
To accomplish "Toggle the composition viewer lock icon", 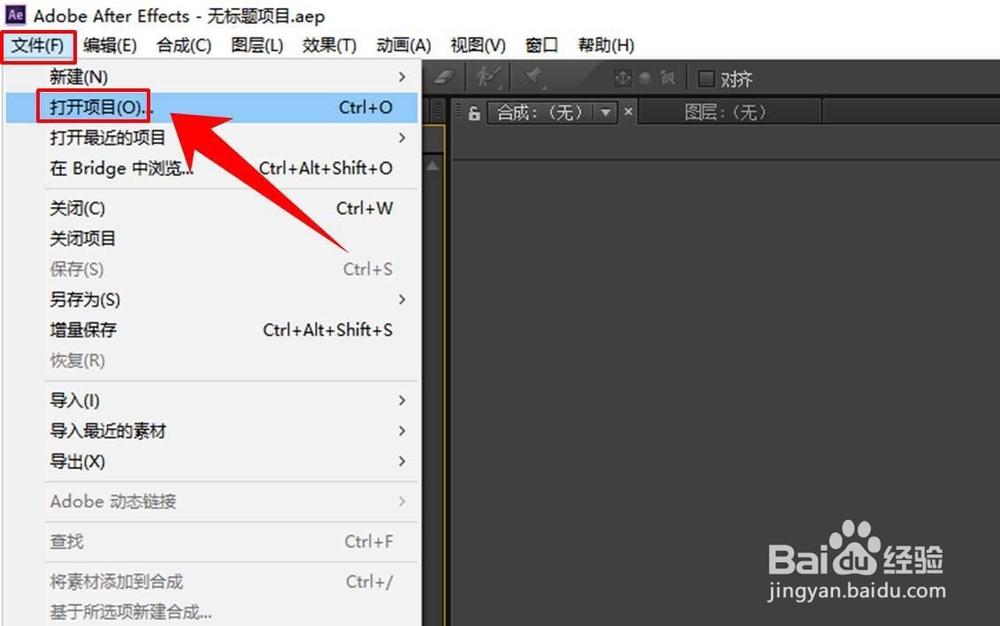I will (x=474, y=113).
